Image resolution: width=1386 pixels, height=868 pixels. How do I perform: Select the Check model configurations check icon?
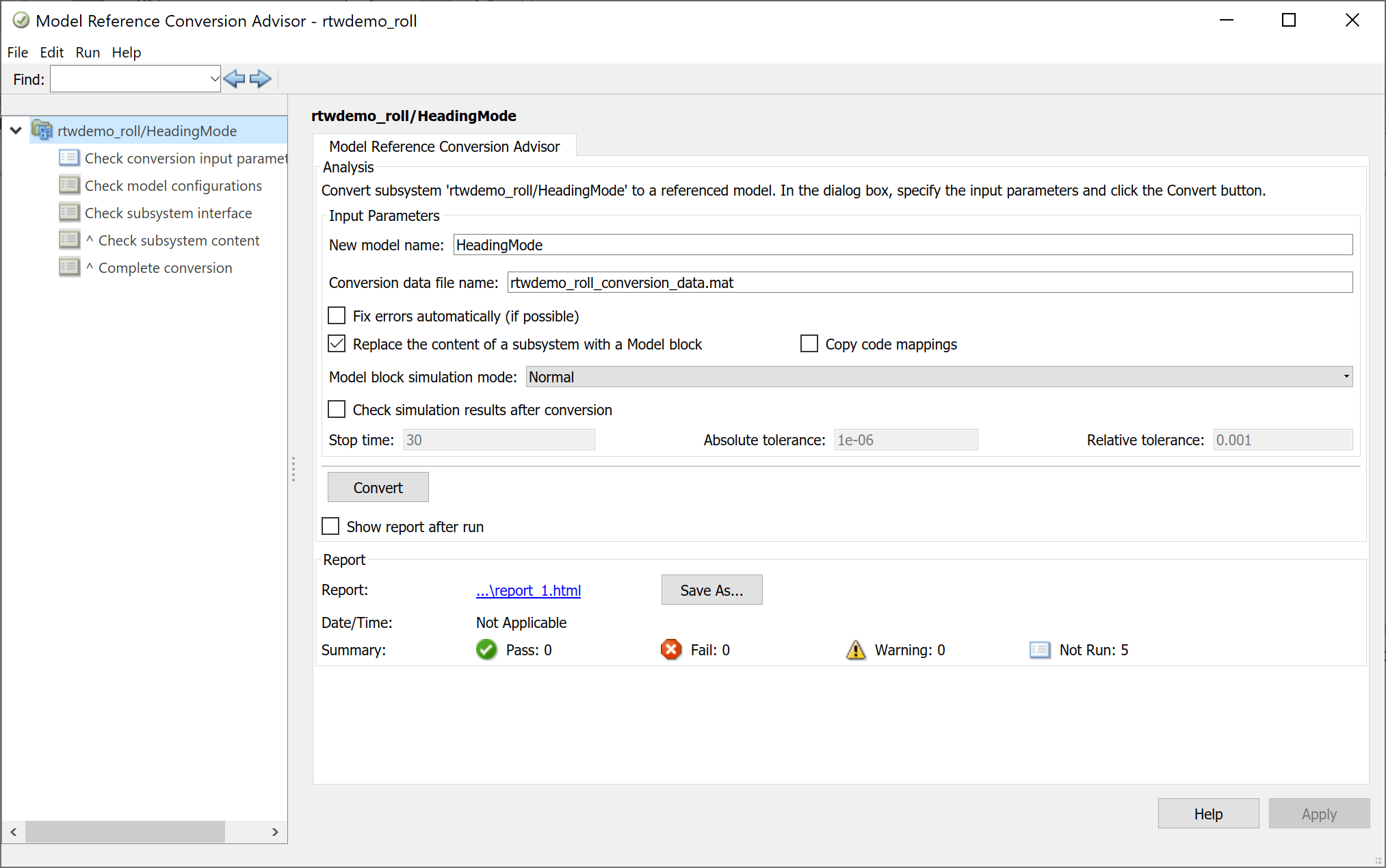pyautogui.click(x=69, y=185)
